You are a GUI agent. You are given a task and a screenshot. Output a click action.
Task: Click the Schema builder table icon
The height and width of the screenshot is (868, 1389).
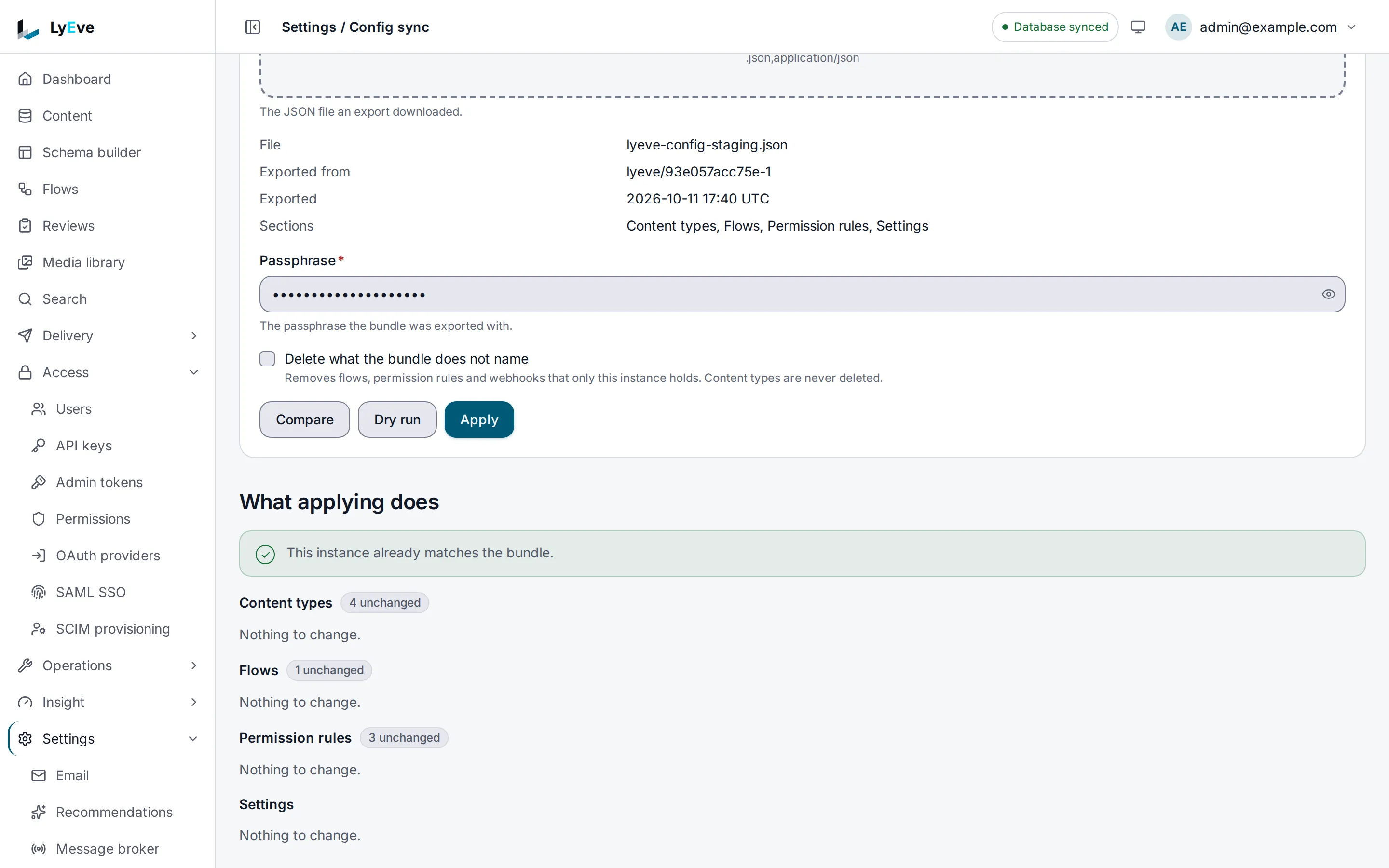(x=25, y=152)
